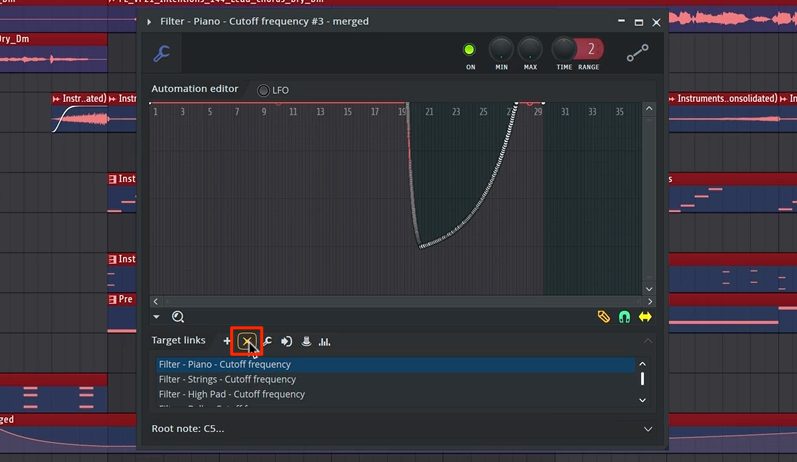797x462 pixels.
Task: Click the target list scroll-up arrow
Action: coord(642,364)
